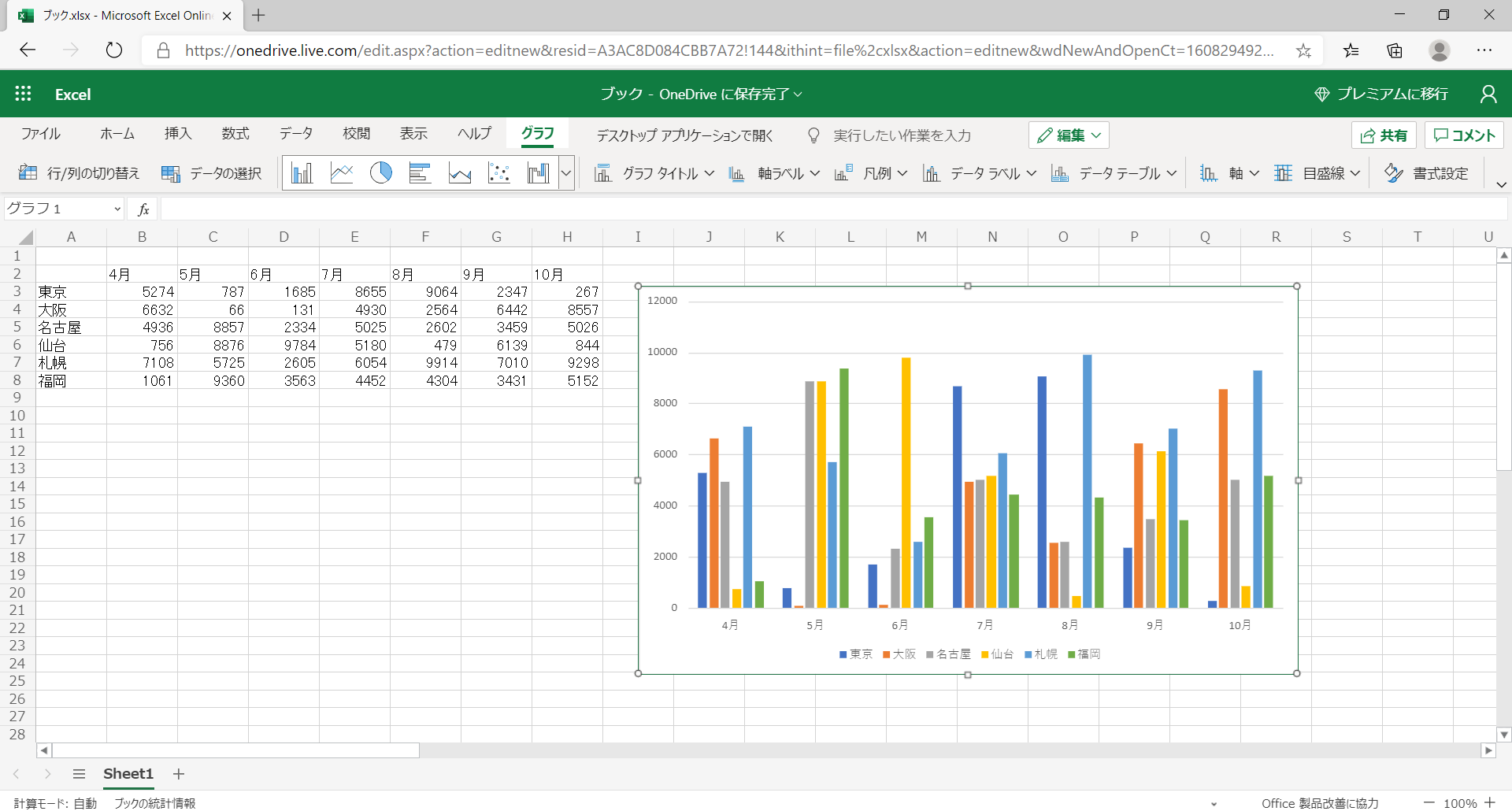Open the ファイル menu
The image size is (1512, 811).
40,134
